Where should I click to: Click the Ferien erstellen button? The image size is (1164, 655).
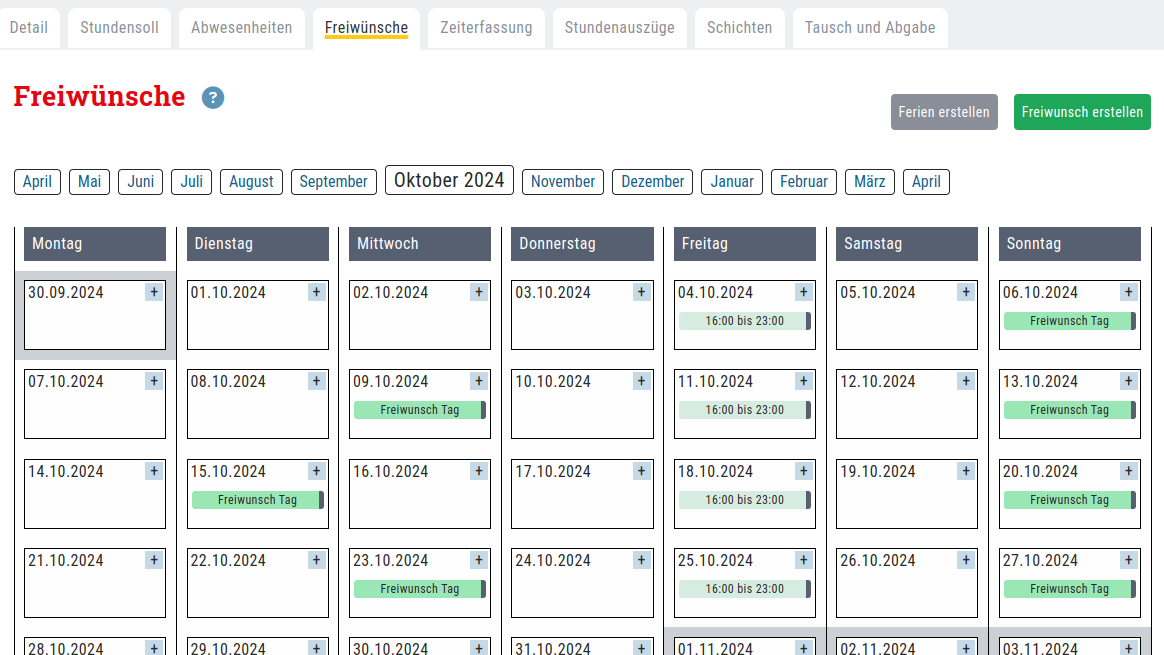pyautogui.click(x=944, y=112)
